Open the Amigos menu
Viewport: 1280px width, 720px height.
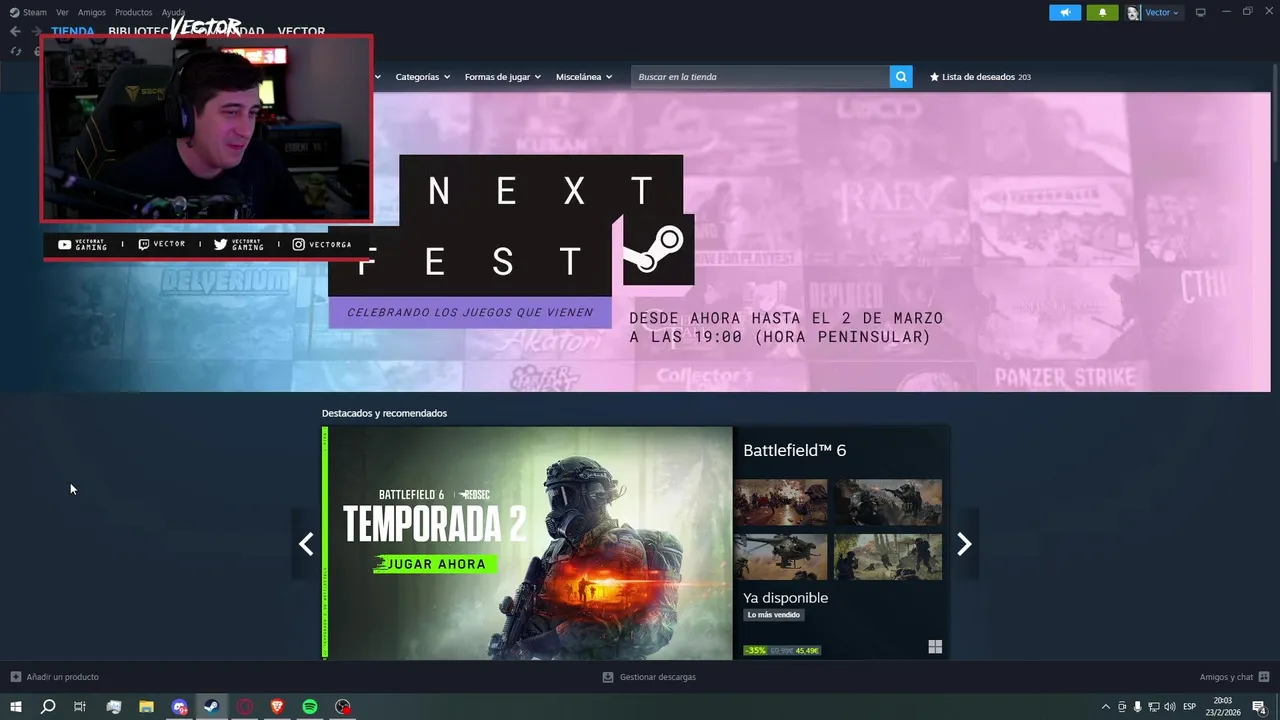coord(91,12)
